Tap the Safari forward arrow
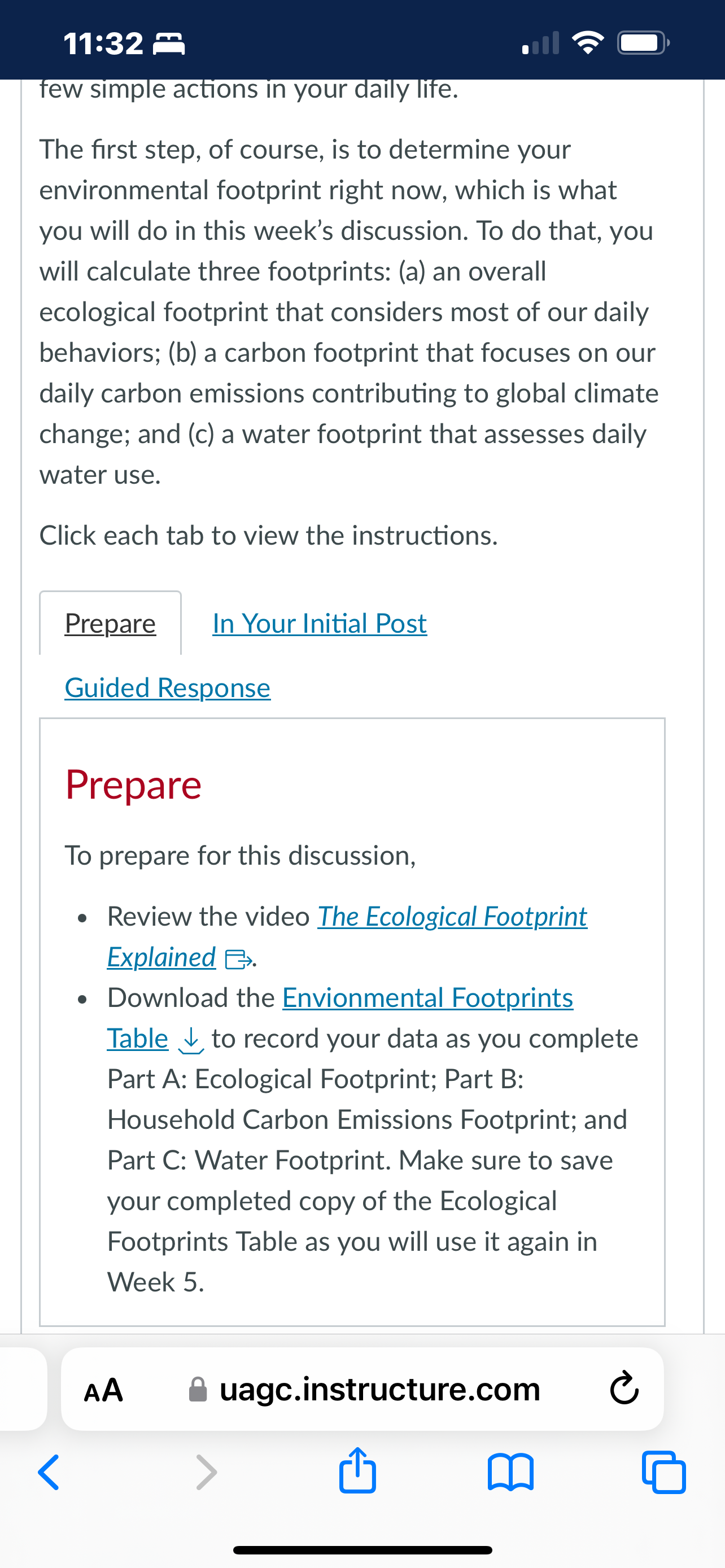Viewport: 725px width, 1568px height. click(x=206, y=1473)
